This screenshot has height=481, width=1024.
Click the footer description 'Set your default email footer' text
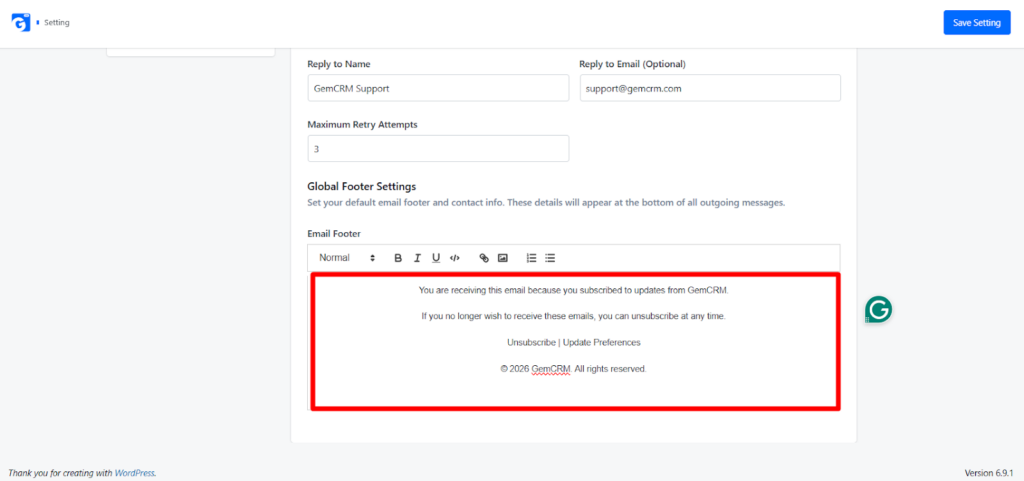pos(546,202)
